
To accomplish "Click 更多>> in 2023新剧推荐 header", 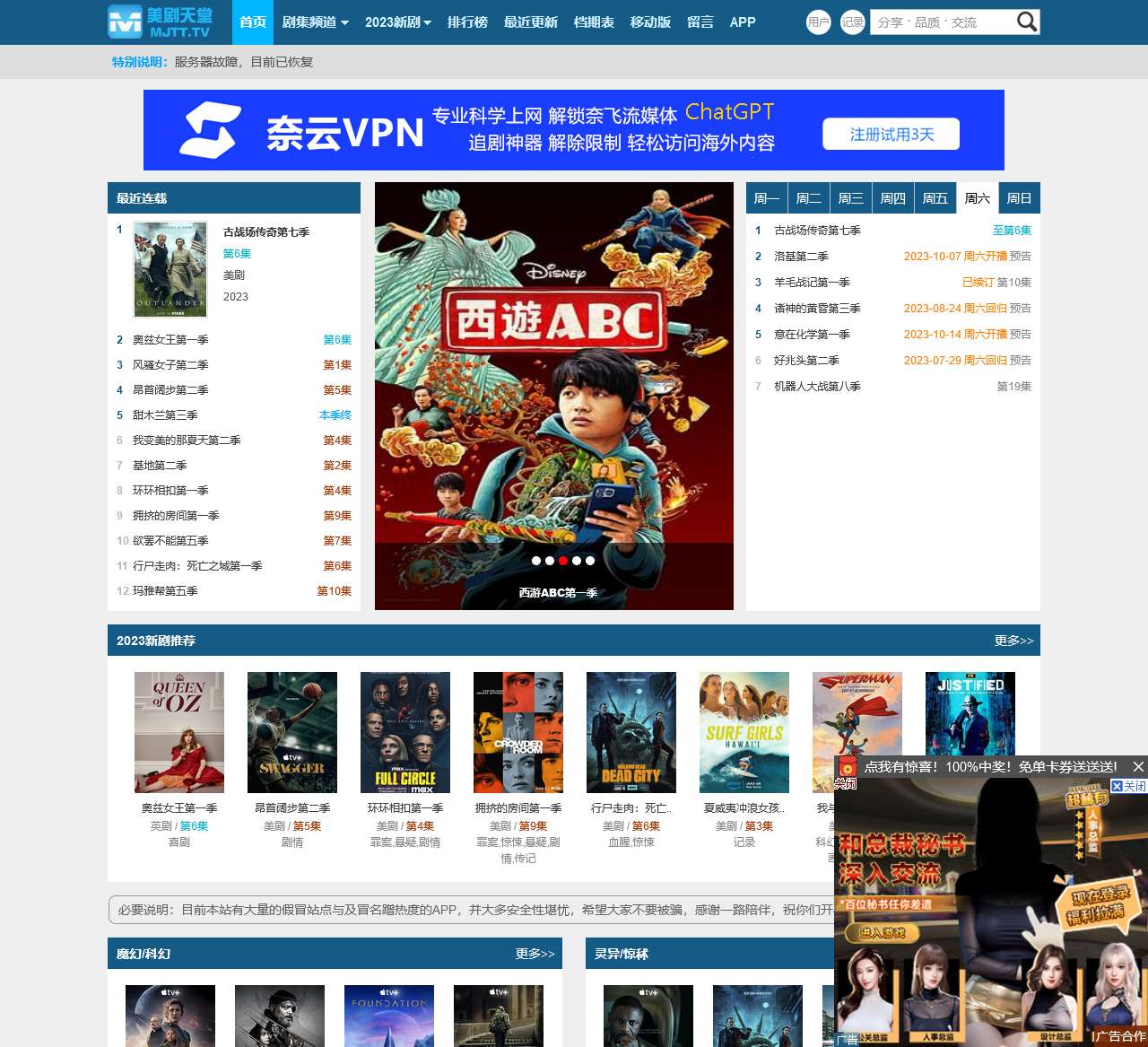I will [1013, 641].
